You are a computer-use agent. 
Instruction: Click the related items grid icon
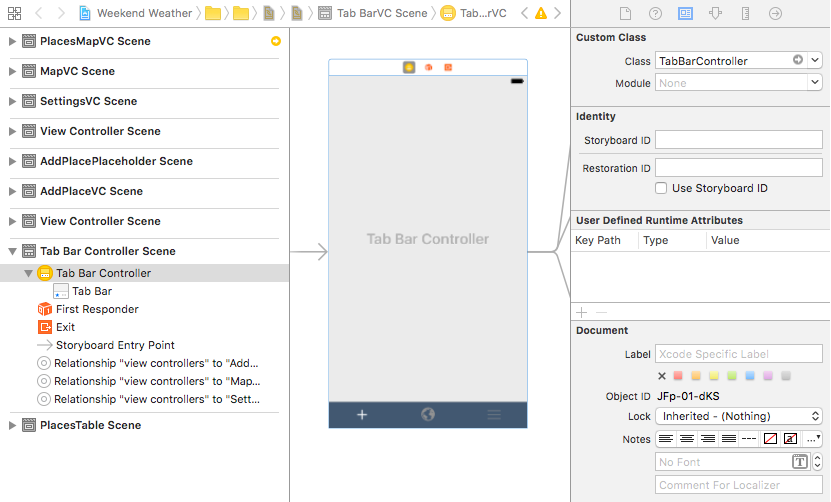click(x=14, y=14)
